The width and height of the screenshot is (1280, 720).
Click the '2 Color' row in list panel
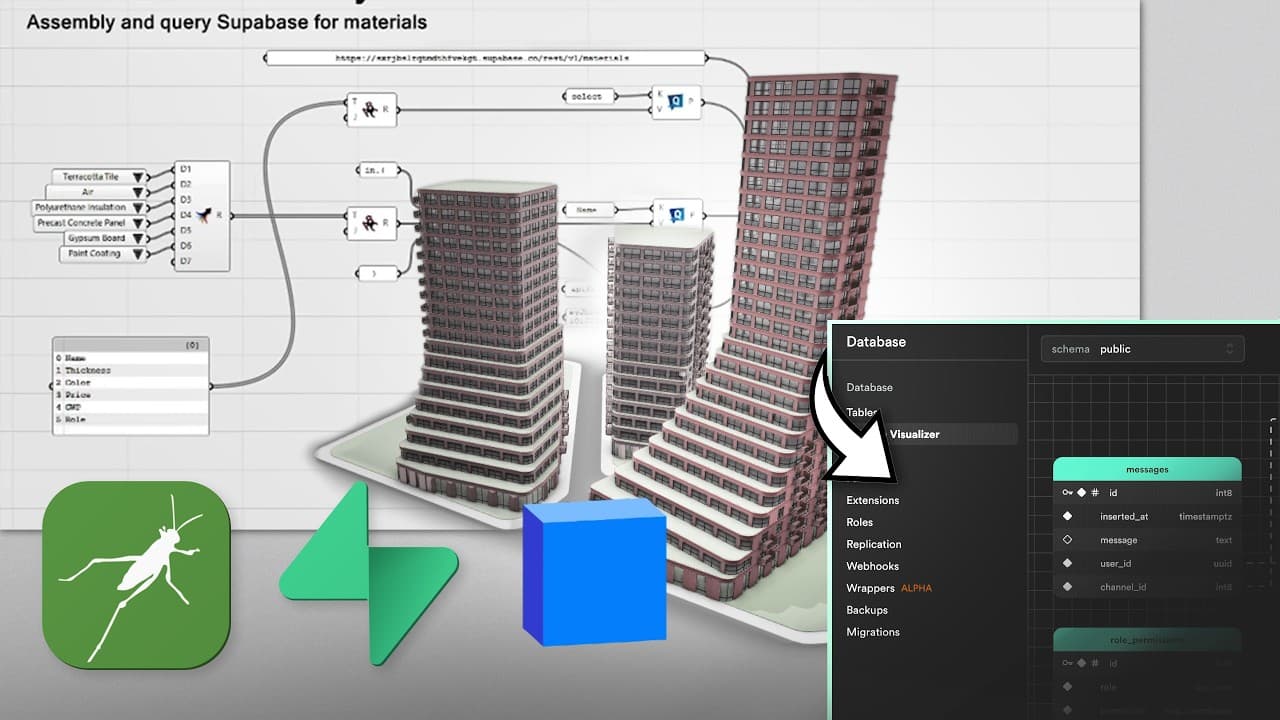click(x=130, y=383)
